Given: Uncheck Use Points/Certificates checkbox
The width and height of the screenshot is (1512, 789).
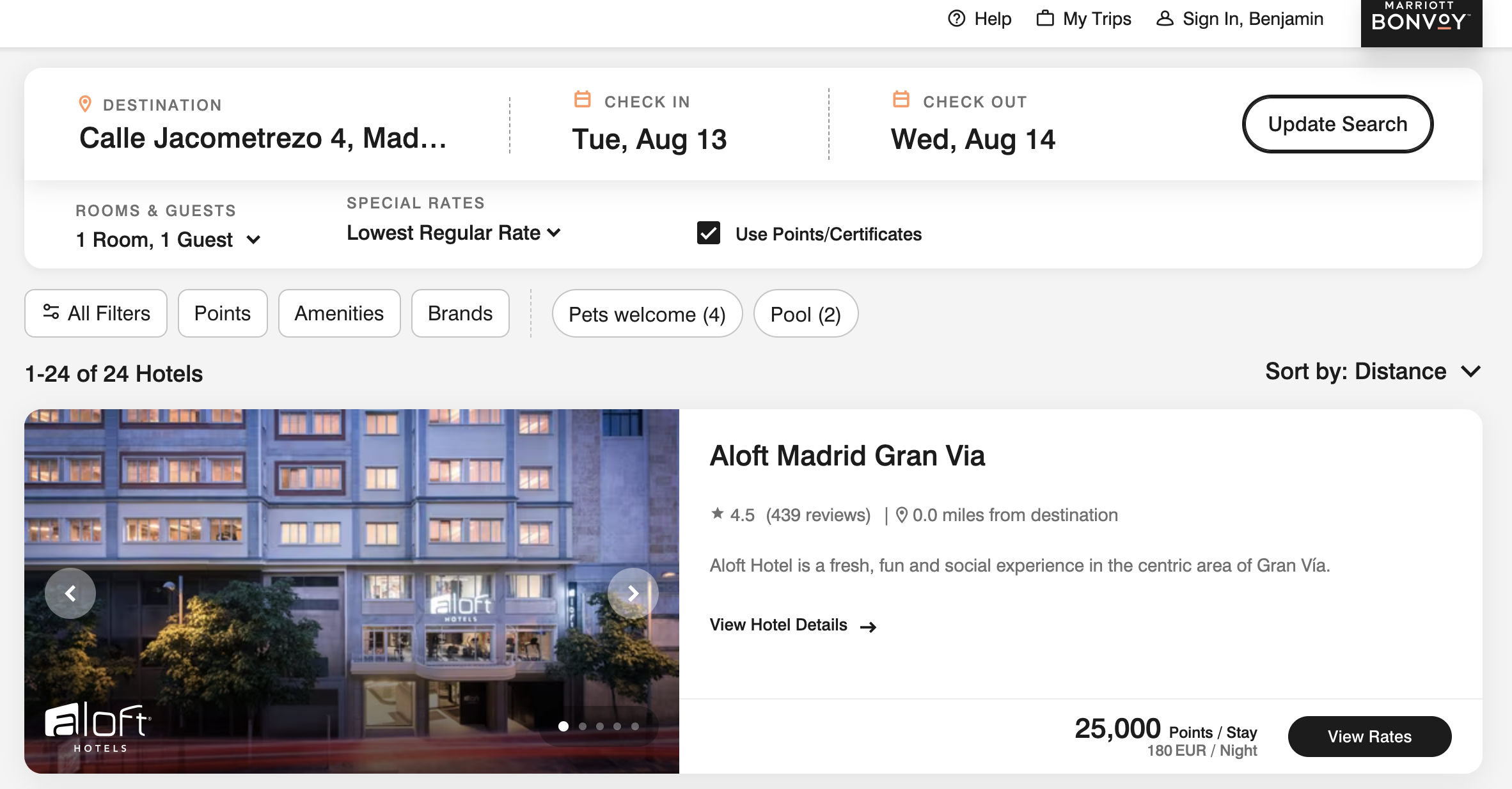Looking at the screenshot, I should point(708,233).
